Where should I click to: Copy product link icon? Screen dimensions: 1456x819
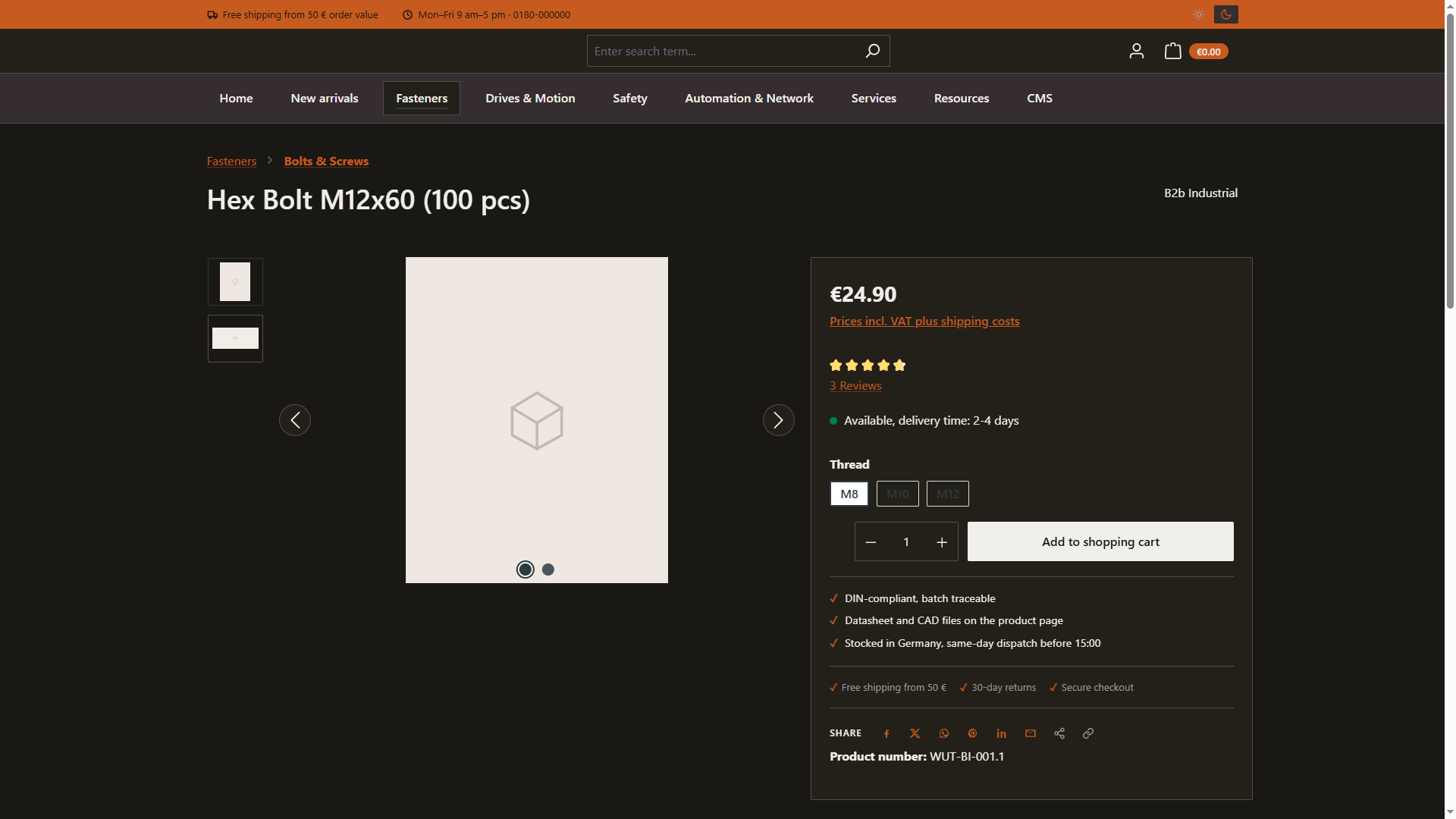1088,733
